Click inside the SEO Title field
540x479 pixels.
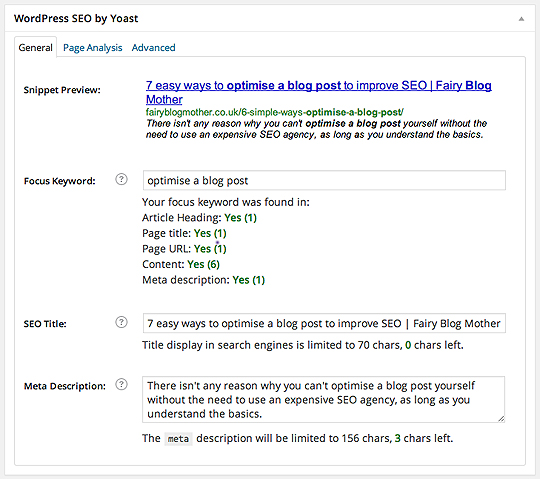(324, 323)
